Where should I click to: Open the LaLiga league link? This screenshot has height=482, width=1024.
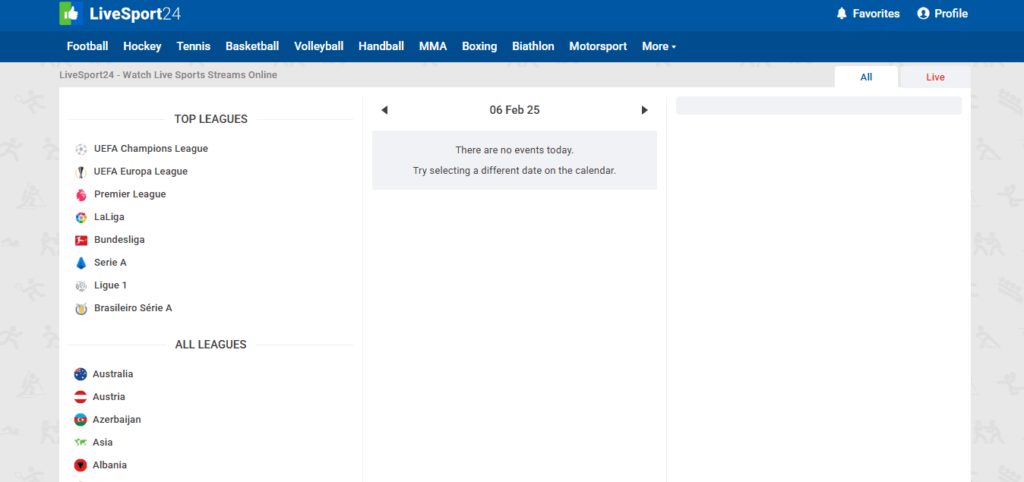pos(109,217)
